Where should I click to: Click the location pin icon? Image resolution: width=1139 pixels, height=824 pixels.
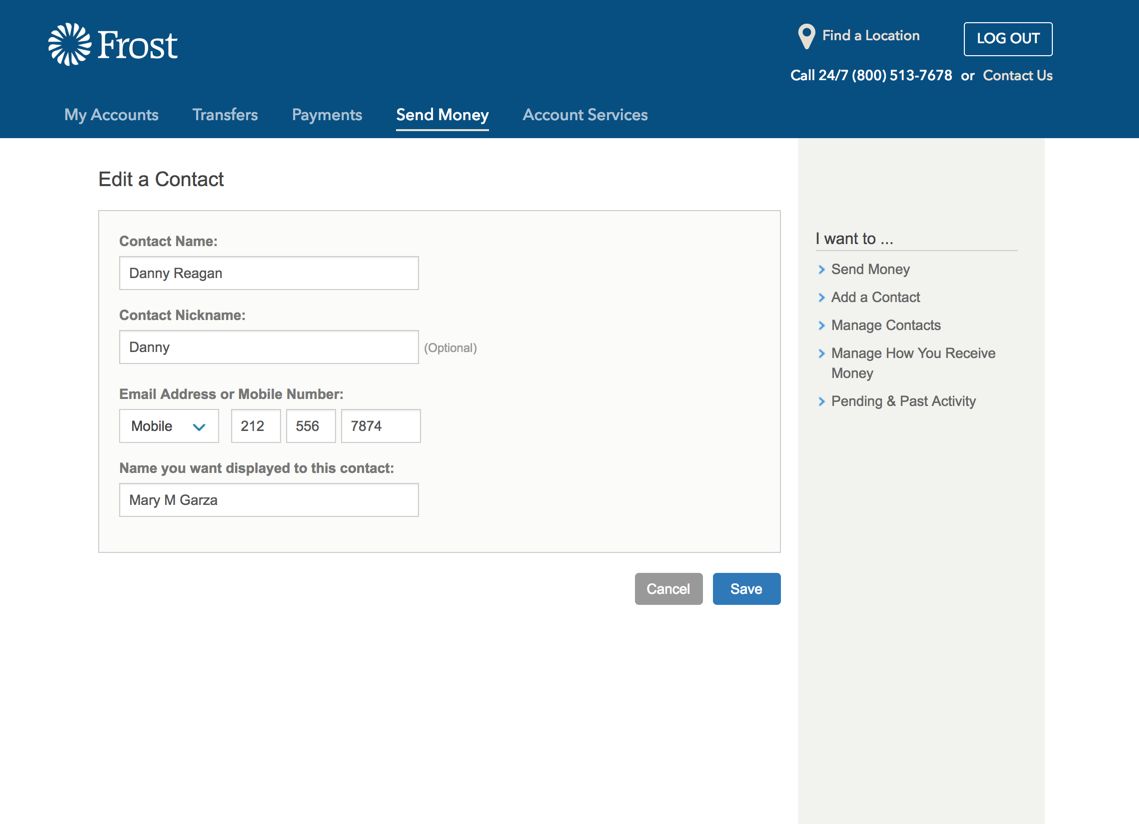coord(806,35)
